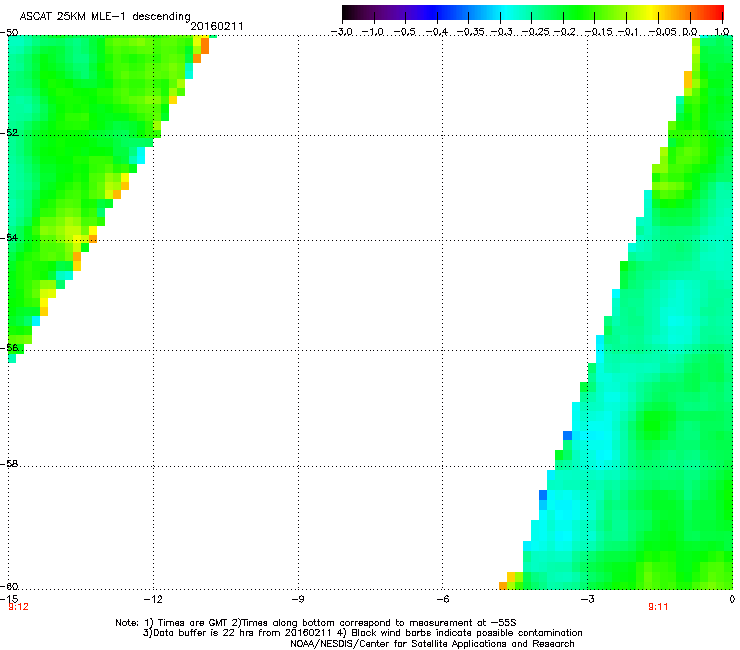This screenshot has width=740, height=650.
Task: Click the 'Data buffer is 22 hrs' note line
Action: (362, 633)
